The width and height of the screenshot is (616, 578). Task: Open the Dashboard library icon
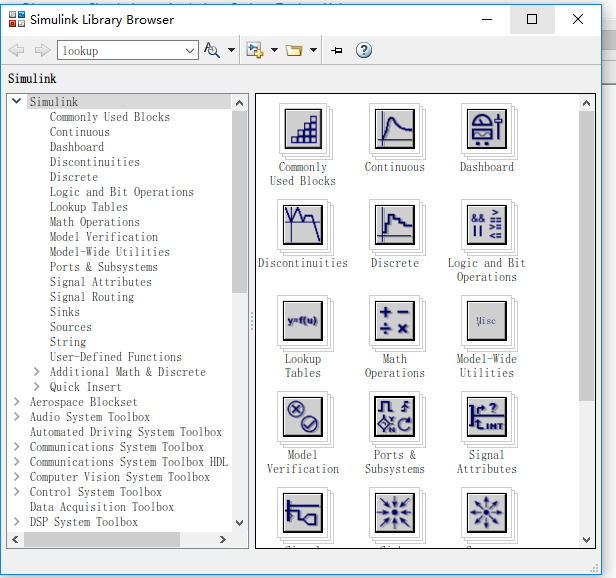point(486,129)
